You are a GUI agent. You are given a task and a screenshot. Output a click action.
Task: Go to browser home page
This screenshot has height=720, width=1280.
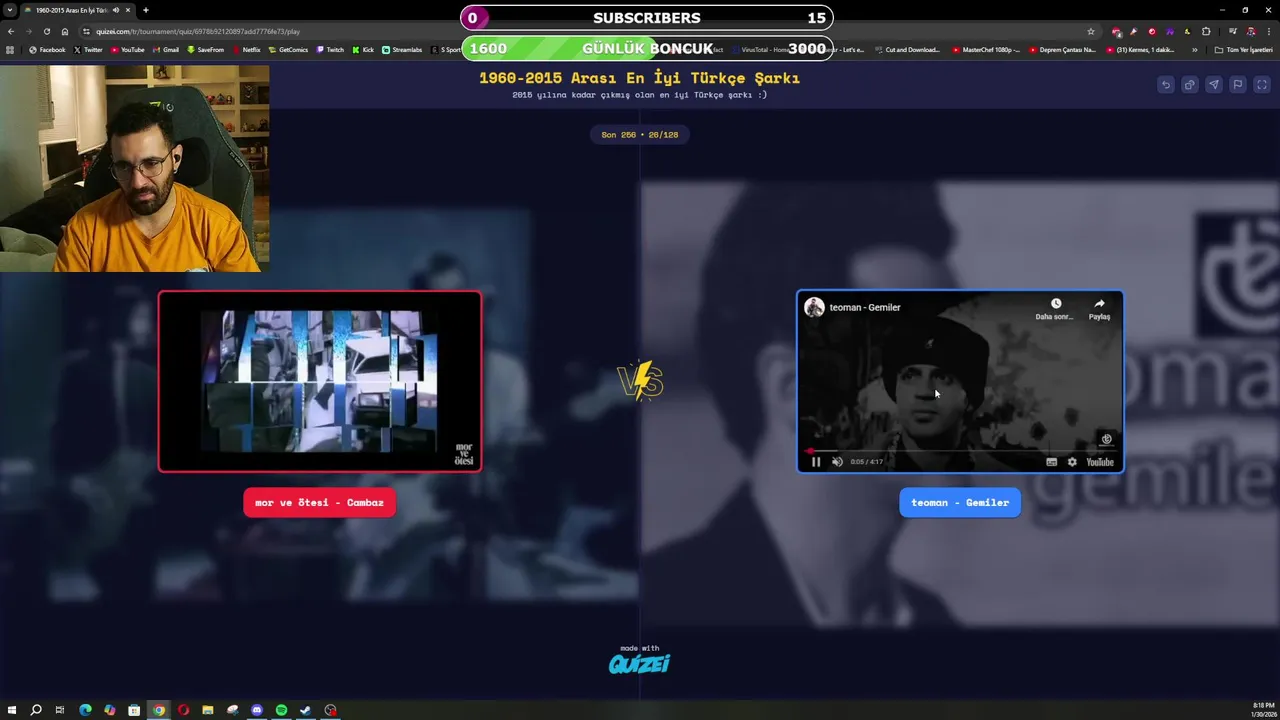(x=65, y=31)
